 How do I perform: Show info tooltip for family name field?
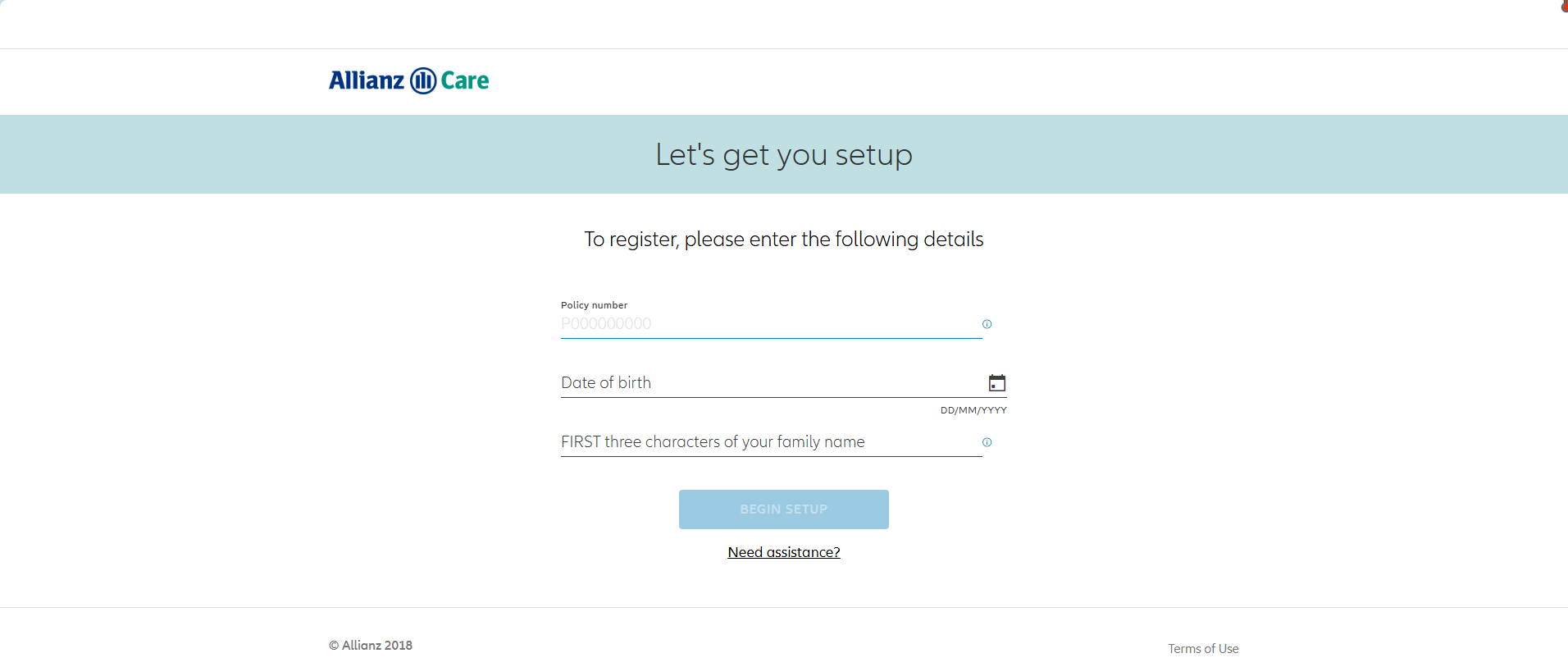click(x=987, y=442)
